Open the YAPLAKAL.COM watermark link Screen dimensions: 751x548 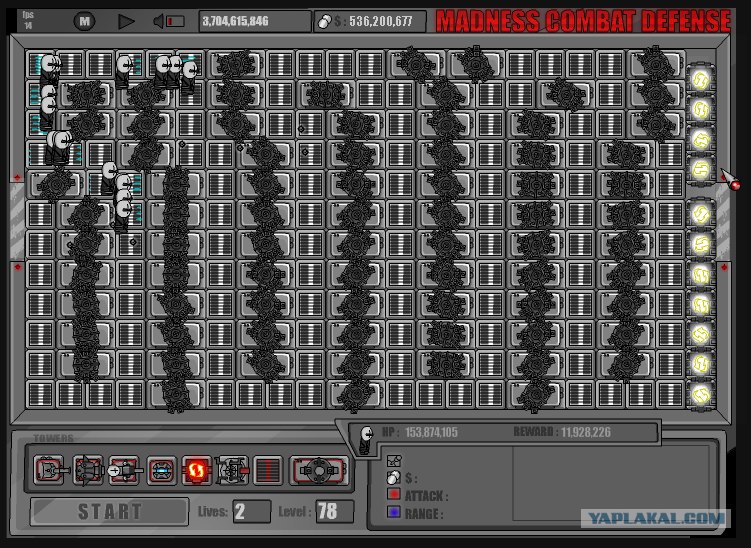pyautogui.click(x=656, y=518)
